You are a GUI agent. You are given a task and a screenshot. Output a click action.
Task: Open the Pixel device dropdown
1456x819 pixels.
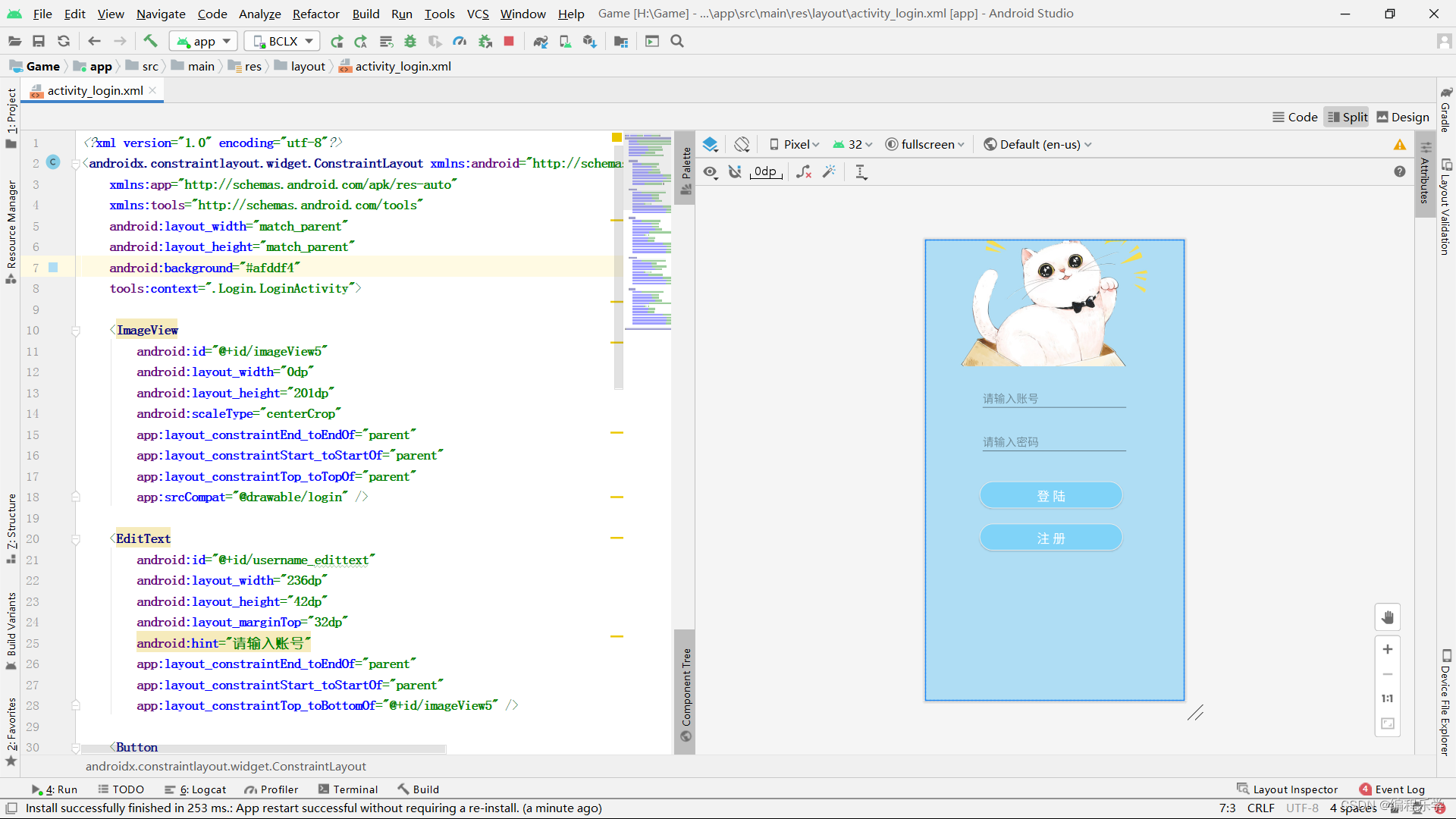[795, 144]
